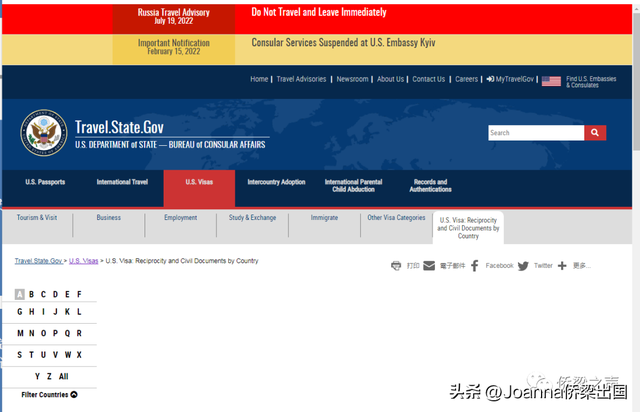Click the Travel.State.Gov site title
Image resolution: width=640 pixels, height=412 pixels.
click(119, 127)
